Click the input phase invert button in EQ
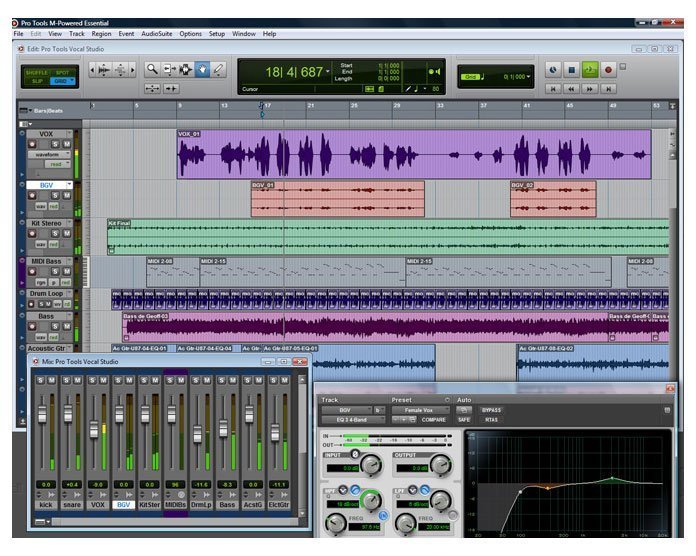Image resolution: width=696 pixels, height=556 pixels. click(x=355, y=454)
